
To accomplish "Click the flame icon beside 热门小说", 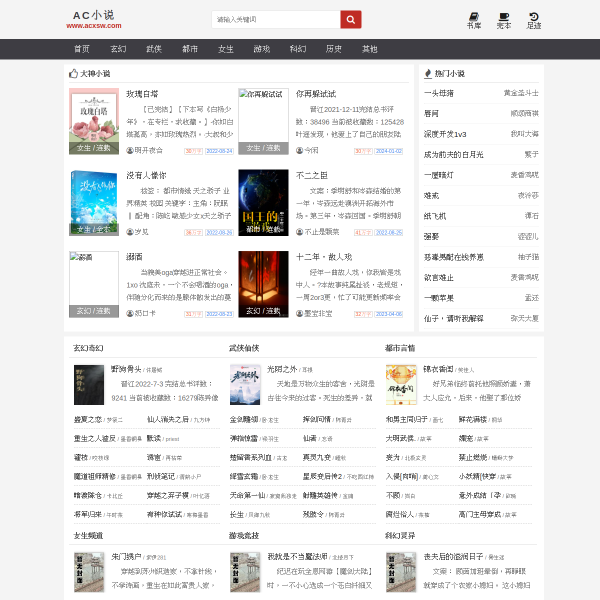I will click(x=428, y=73).
